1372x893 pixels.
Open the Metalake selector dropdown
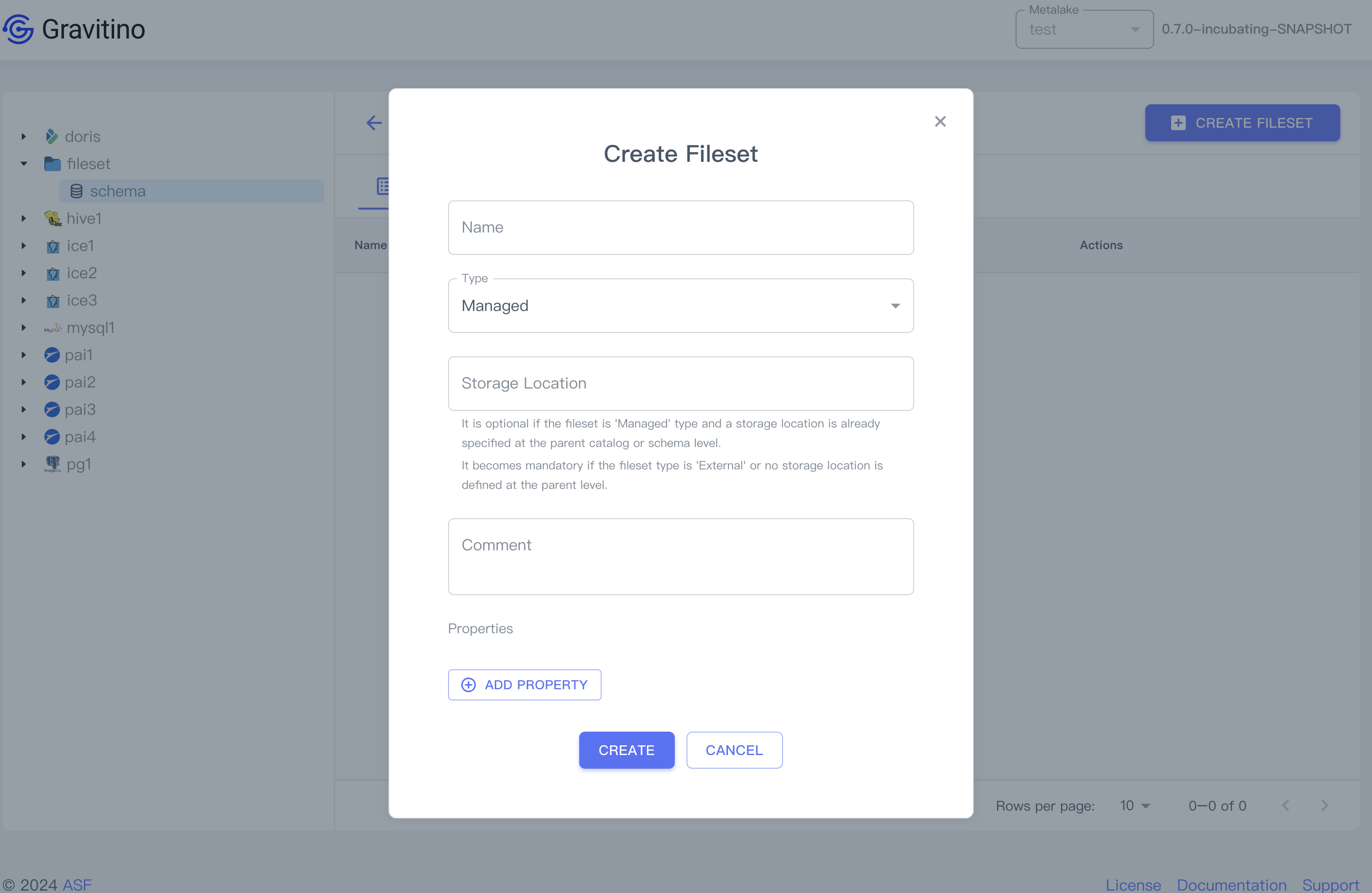[1084, 29]
